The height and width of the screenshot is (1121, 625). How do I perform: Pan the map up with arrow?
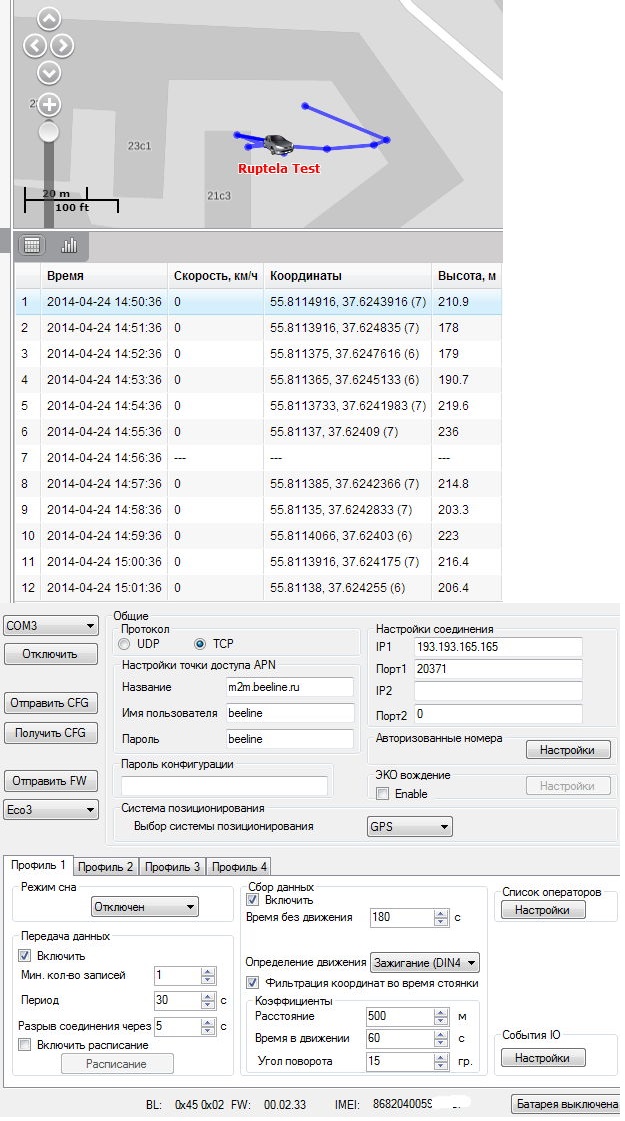(49, 19)
